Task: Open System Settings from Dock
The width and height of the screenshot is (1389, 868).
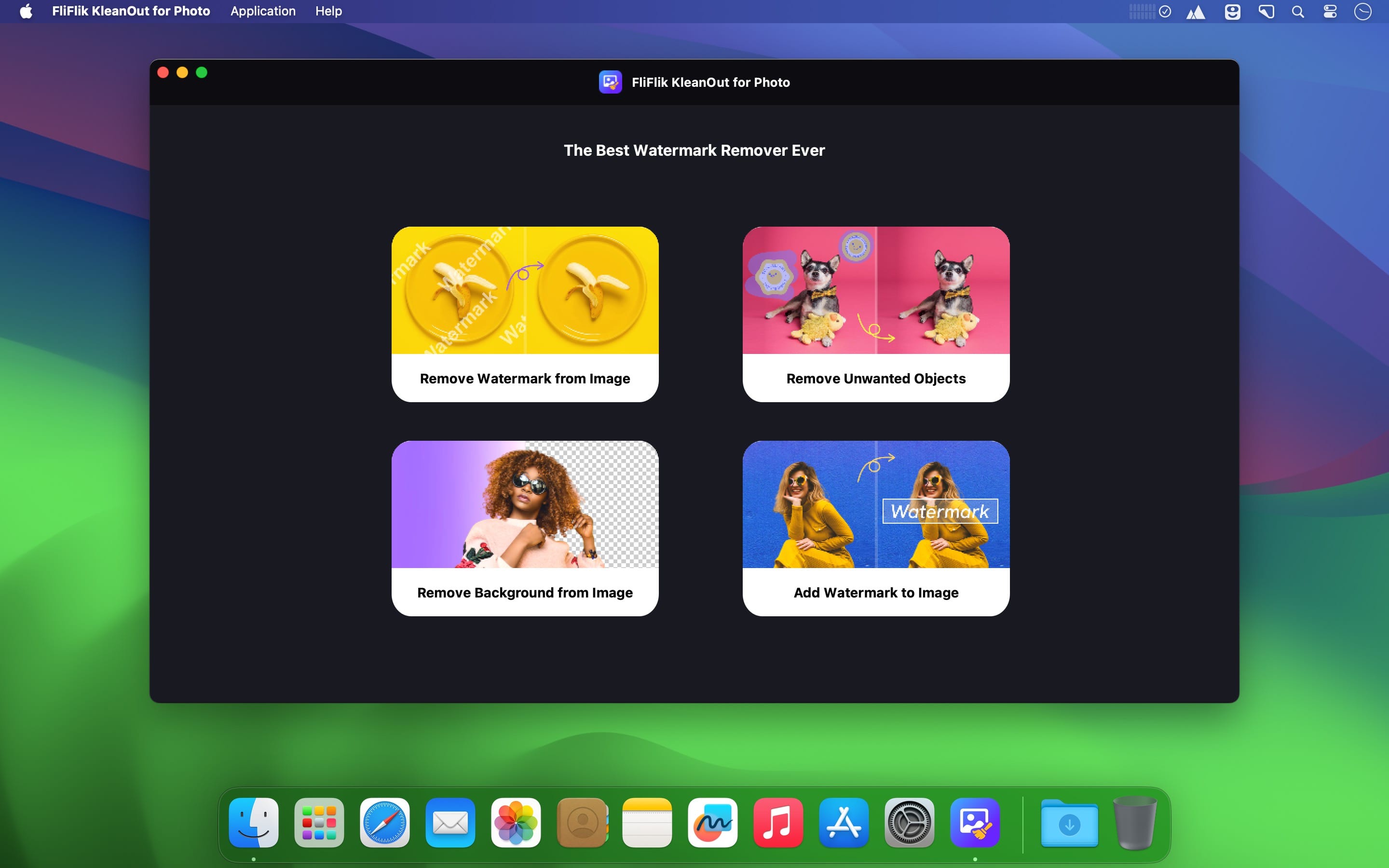Action: pos(909,822)
